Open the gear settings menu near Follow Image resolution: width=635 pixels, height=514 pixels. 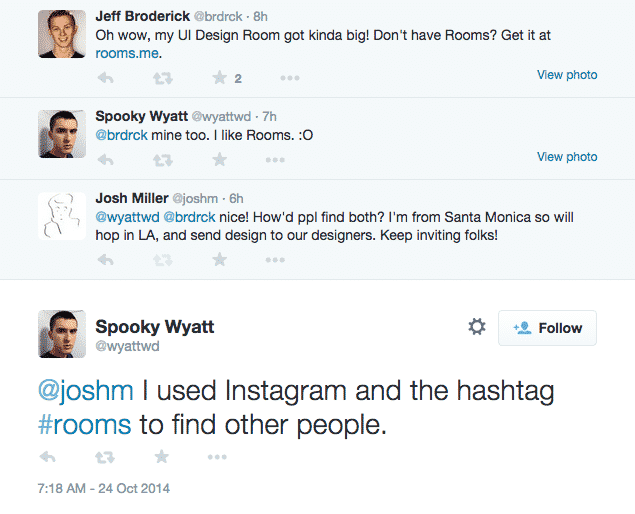click(477, 327)
